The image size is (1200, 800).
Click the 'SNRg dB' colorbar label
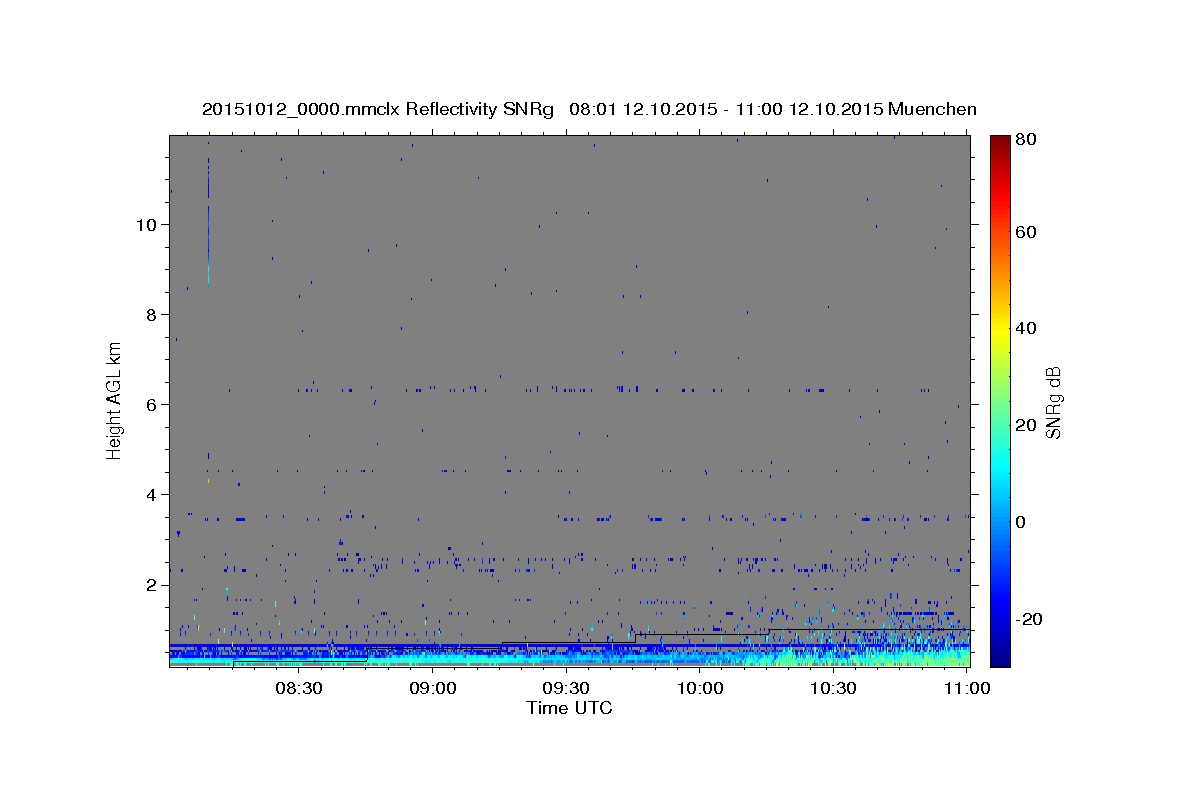pyautogui.click(x=1053, y=403)
